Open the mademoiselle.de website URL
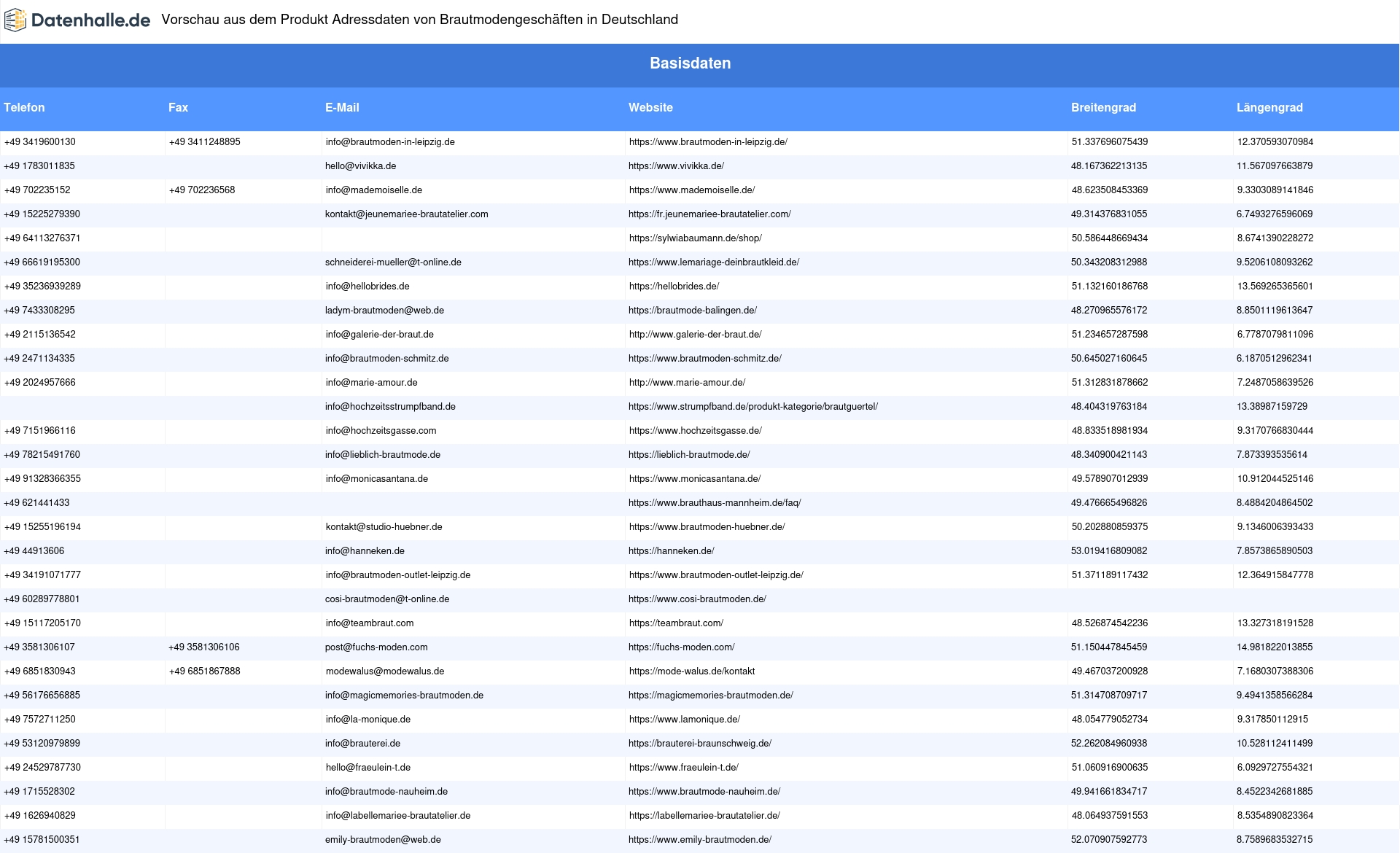 pyautogui.click(x=691, y=190)
